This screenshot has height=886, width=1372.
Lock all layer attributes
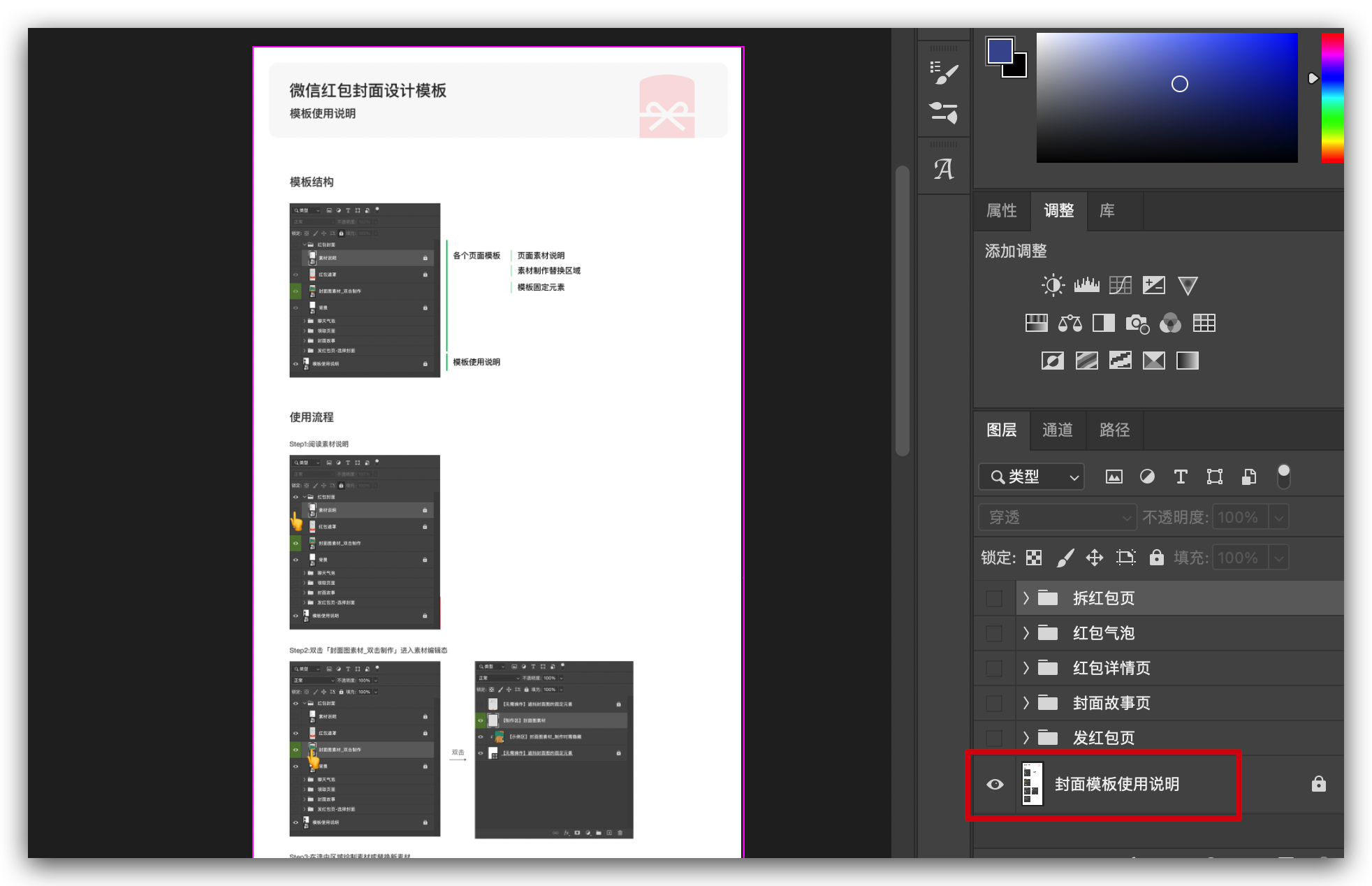coord(1157,558)
